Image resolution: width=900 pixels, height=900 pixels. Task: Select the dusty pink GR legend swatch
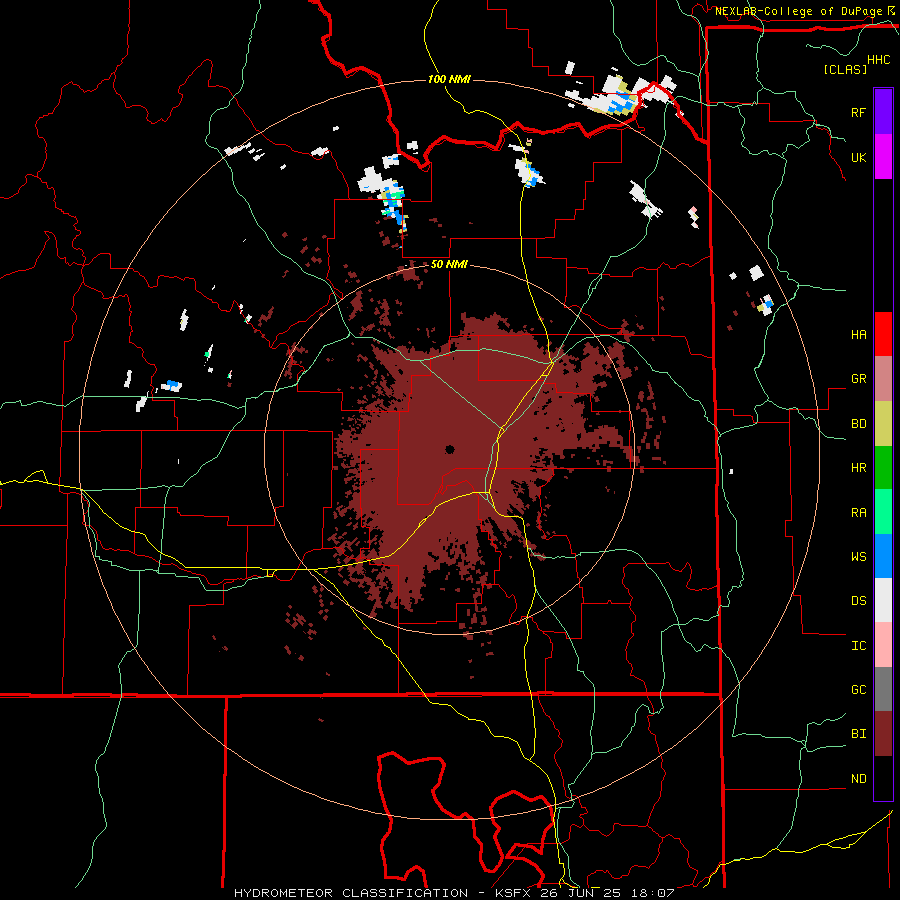[x=883, y=378]
